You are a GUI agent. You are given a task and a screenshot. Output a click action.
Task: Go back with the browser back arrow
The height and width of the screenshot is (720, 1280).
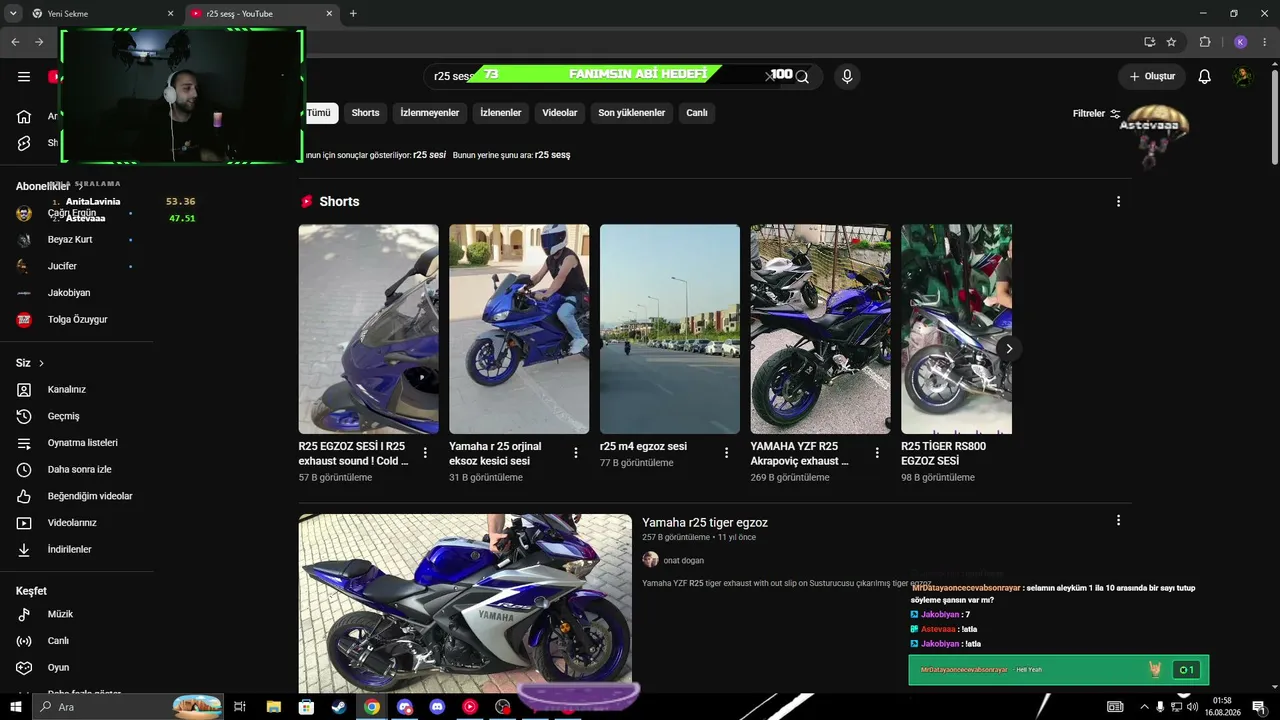pos(15,42)
